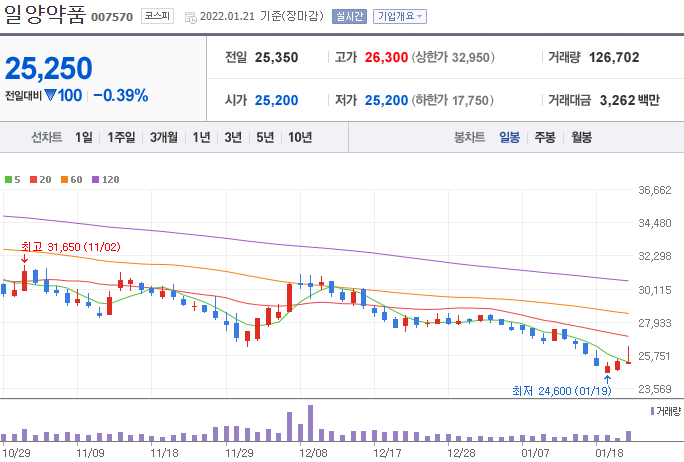Select the 1일 line chart tab
684x462 pixels.
[x=84, y=137]
